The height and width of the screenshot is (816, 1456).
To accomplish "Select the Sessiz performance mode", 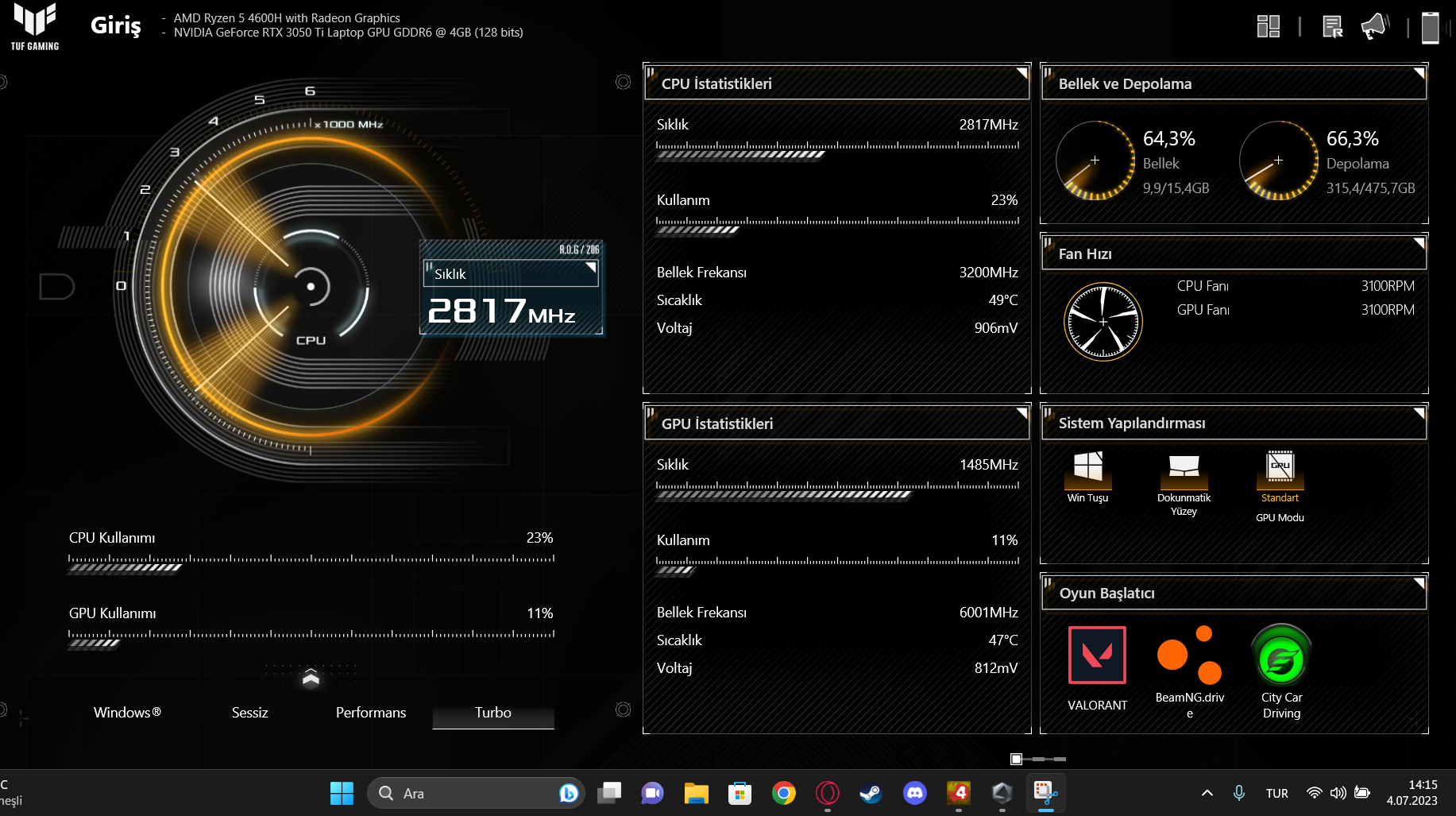I will [x=249, y=713].
